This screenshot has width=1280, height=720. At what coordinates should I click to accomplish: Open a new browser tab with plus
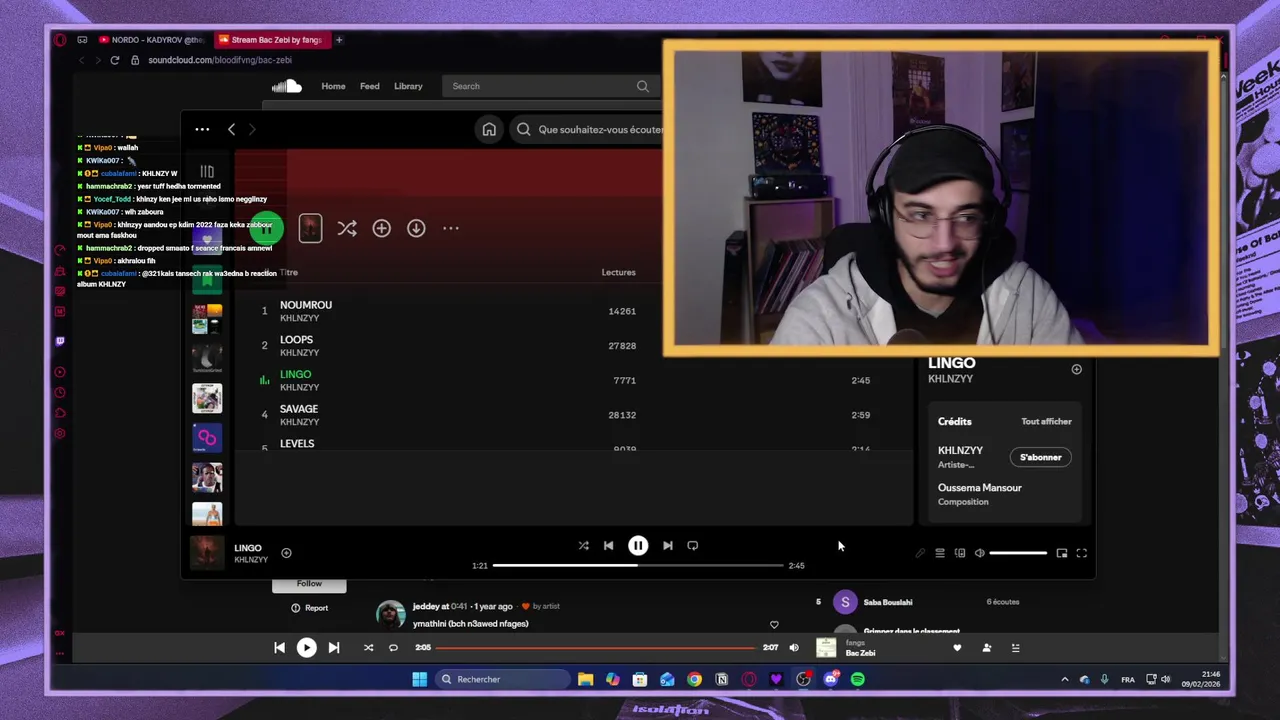(x=339, y=40)
